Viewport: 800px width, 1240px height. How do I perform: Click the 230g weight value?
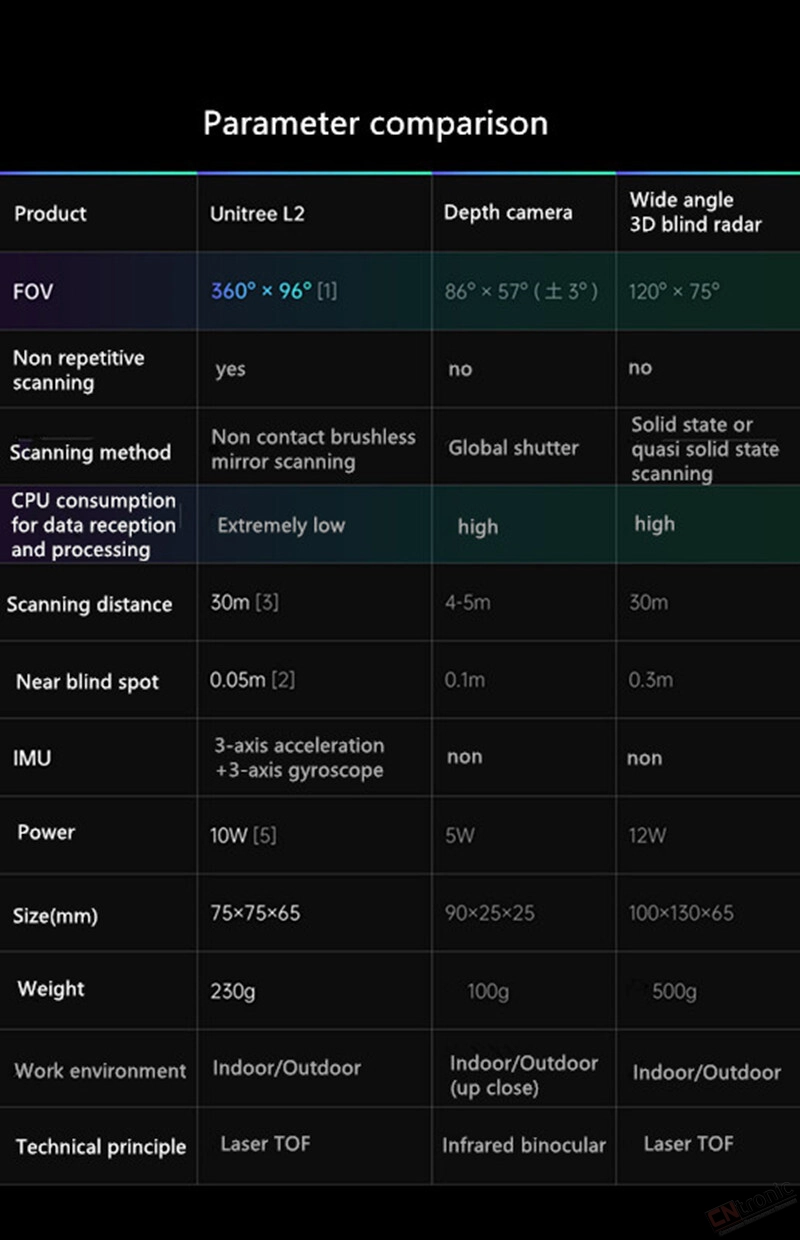coord(233,991)
